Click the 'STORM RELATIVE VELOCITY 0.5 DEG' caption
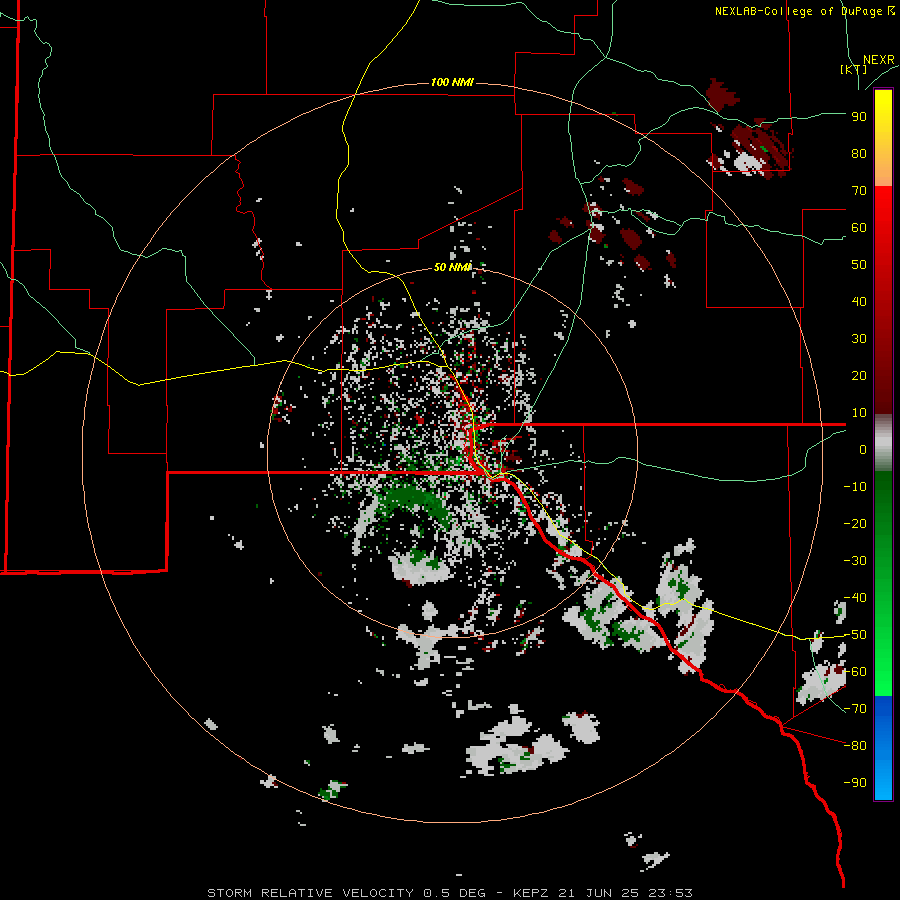The image size is (900, 900). 346,893
